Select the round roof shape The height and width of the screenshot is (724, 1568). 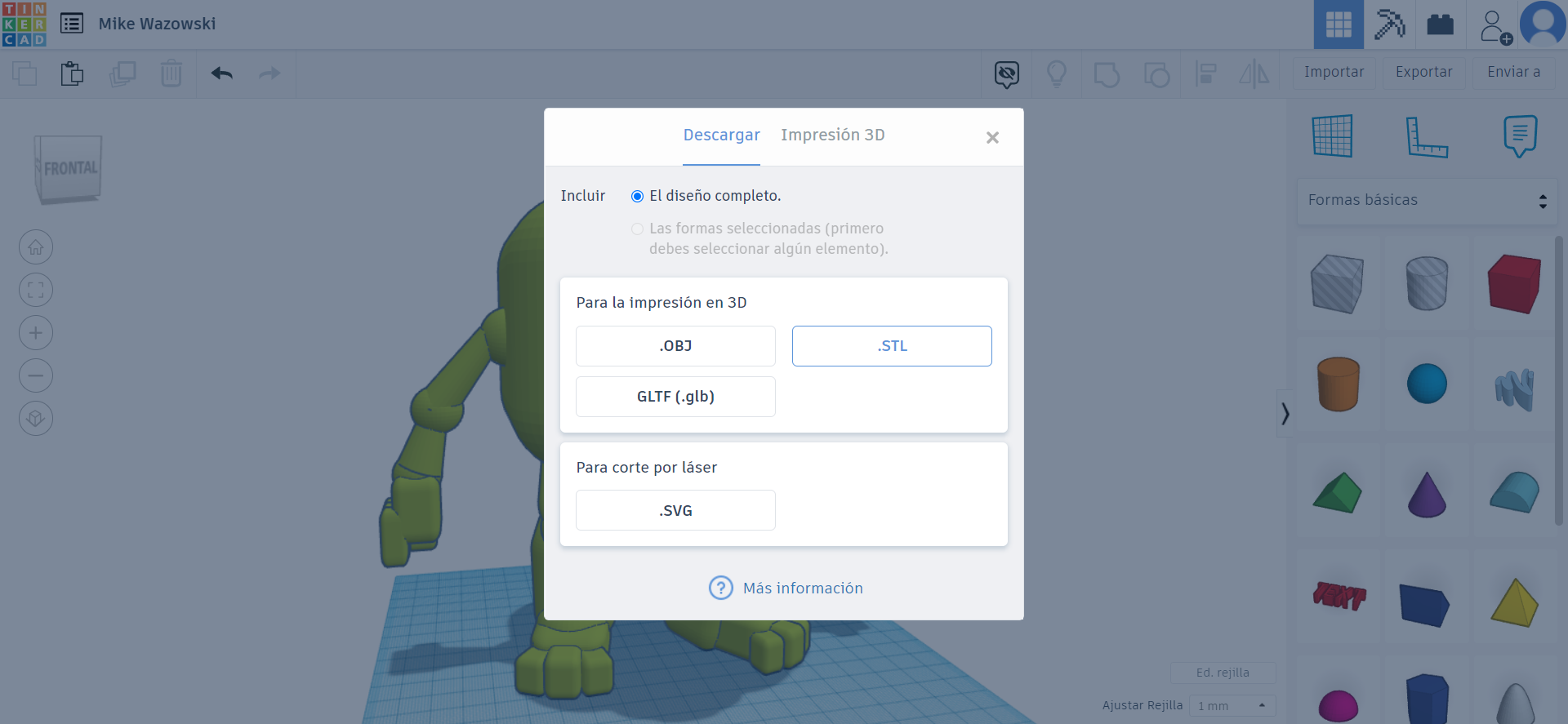point(1514,492)
